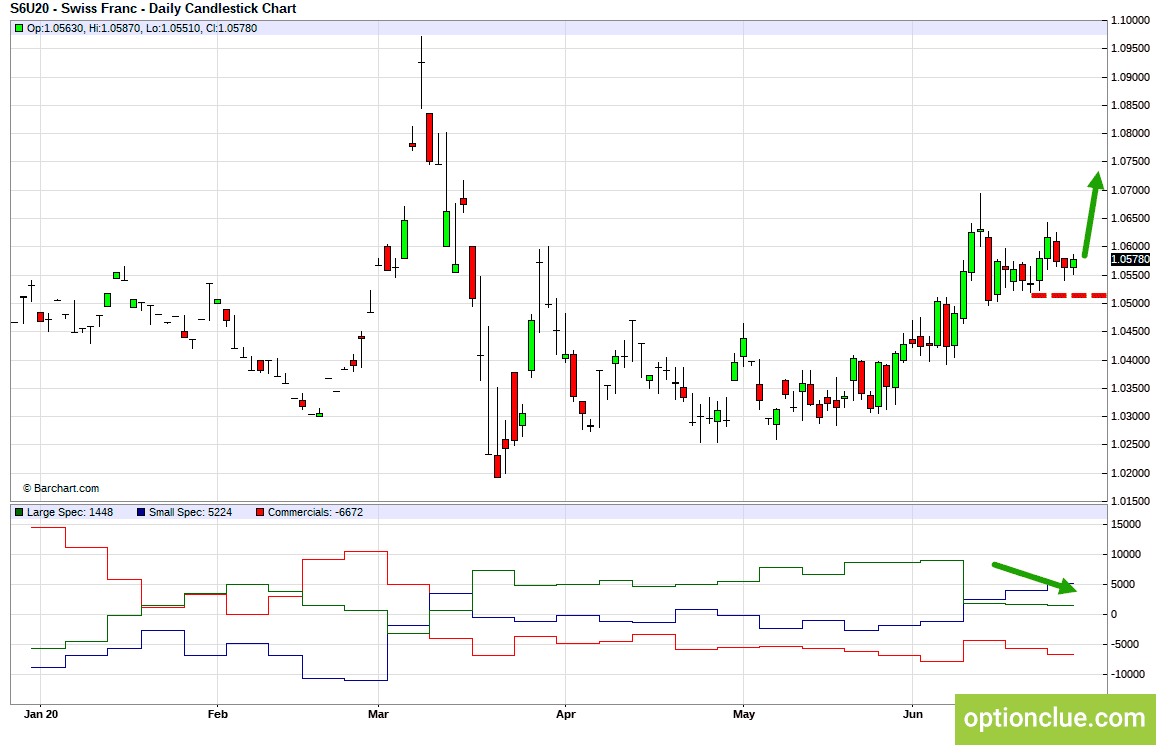Click the 1.08000 price axis label

(x=1130, y=133)
